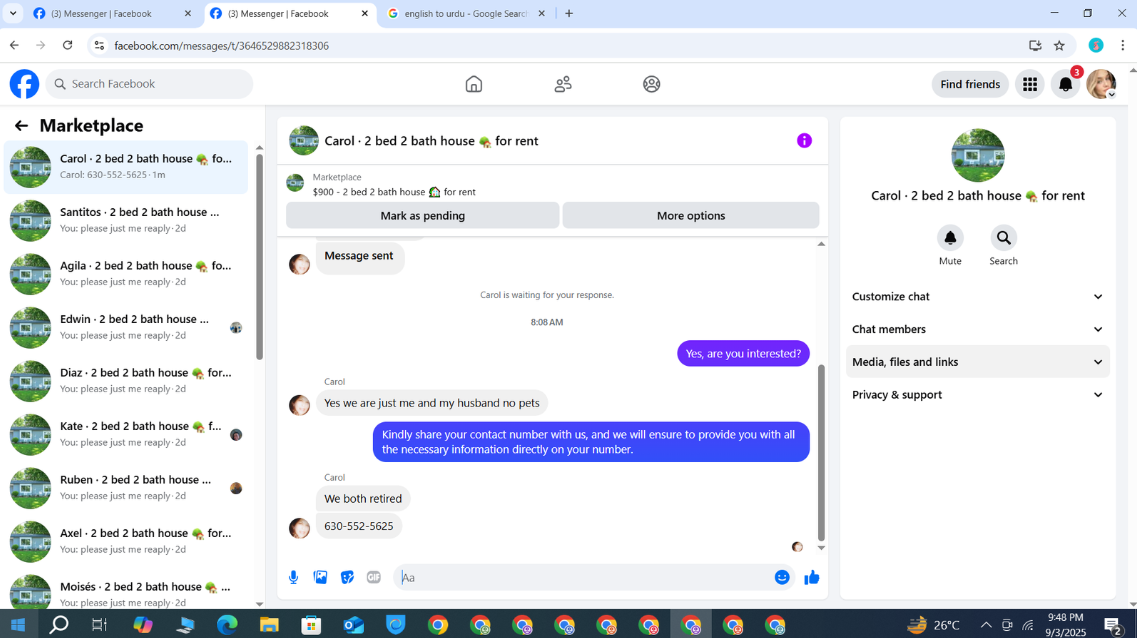Image resolution: width=1137 pixels, height=638 pixels.
Task: Bookmark this tab with the star icon
Action: 1059,45
